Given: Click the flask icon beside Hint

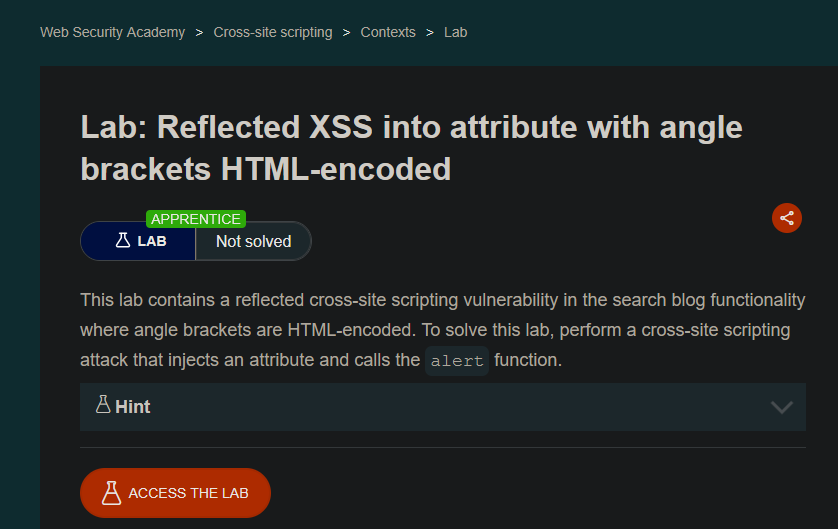Looking at the screenshot, I should [103, 404].
